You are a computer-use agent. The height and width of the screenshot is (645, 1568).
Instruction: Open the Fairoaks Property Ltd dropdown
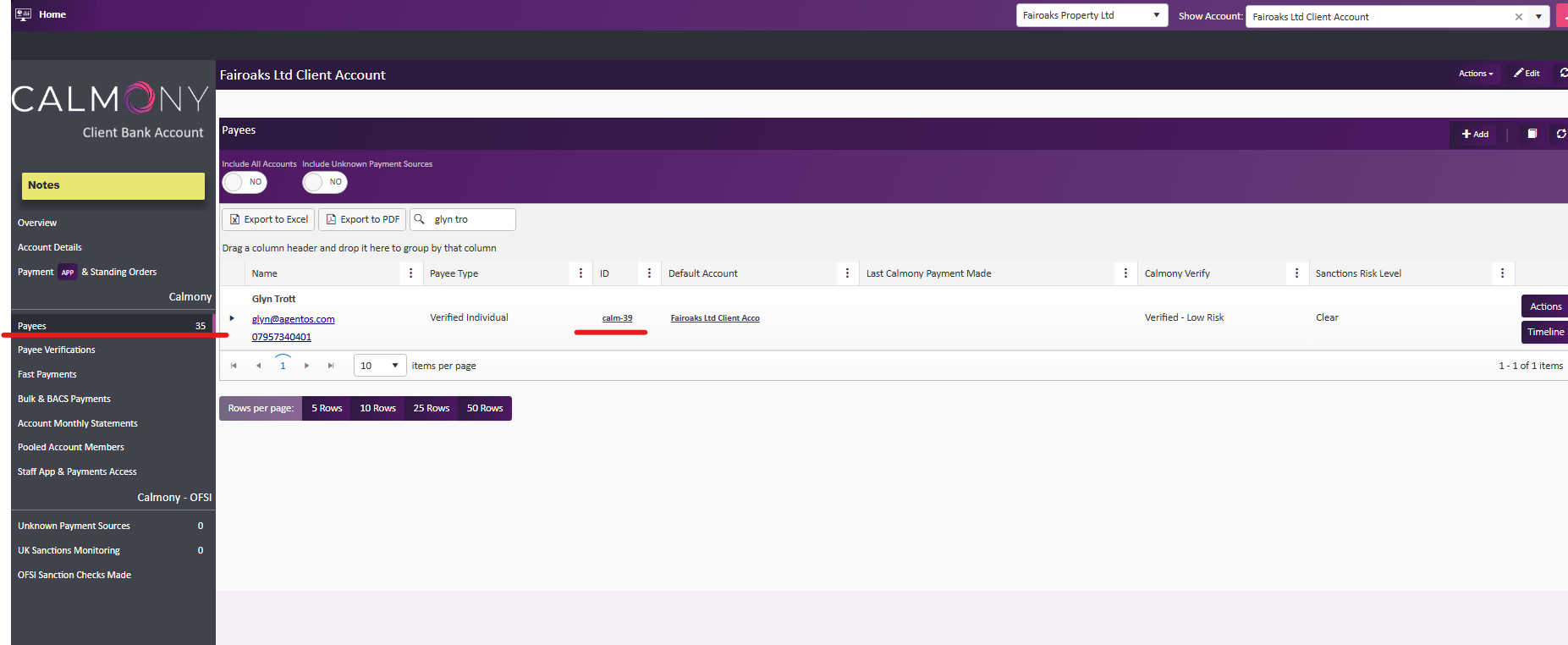click(1091, 15)
